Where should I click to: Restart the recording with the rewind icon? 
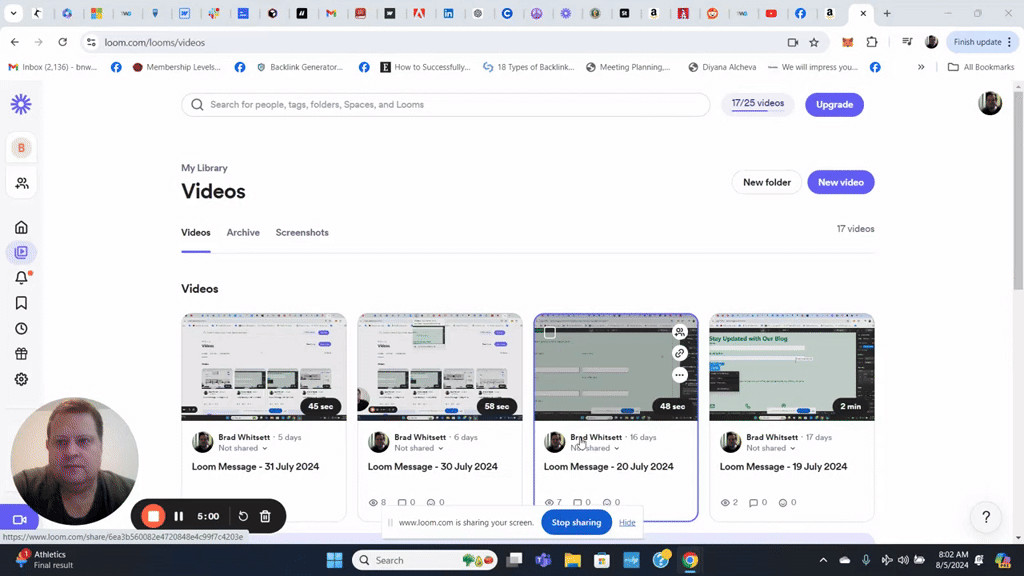coord(243,517)
